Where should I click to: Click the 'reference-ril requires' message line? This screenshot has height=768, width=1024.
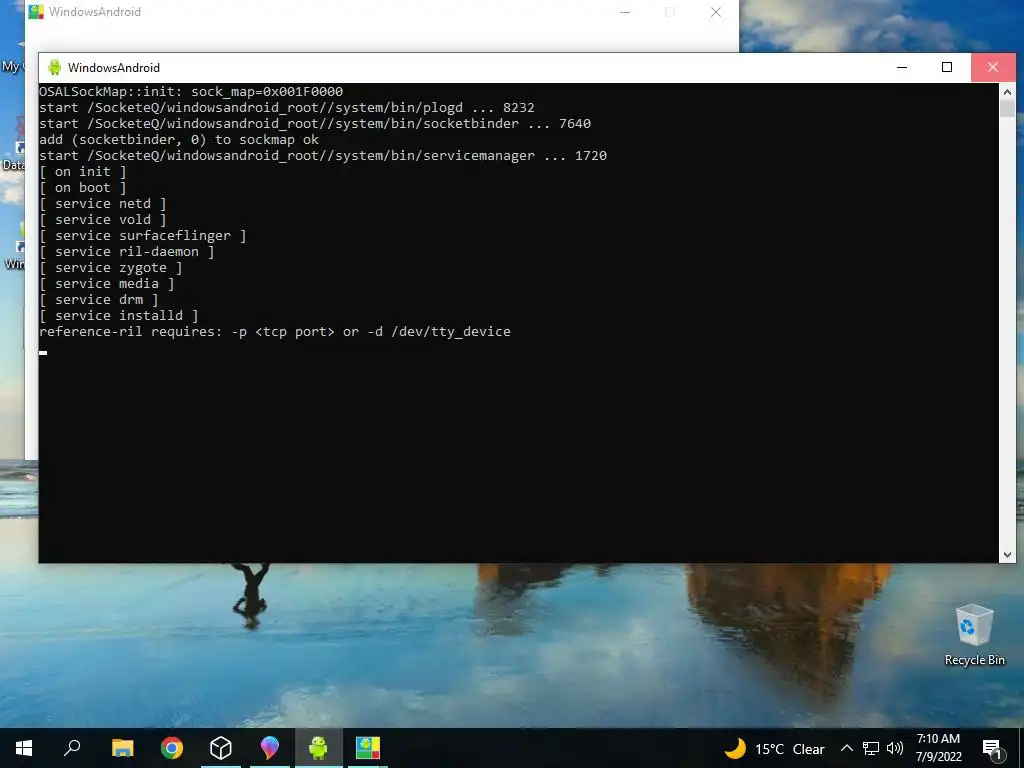pyautogui.click(x=275, y=332)
